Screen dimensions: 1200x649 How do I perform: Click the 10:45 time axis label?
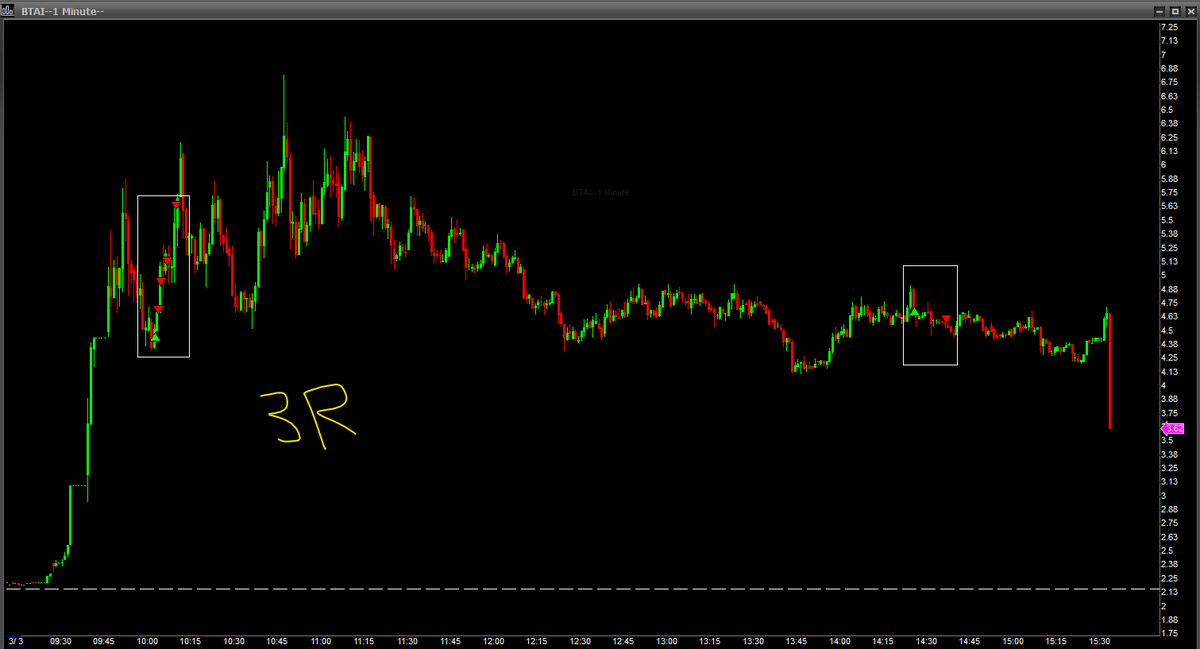pyautogui.click(x=277, y=641)
